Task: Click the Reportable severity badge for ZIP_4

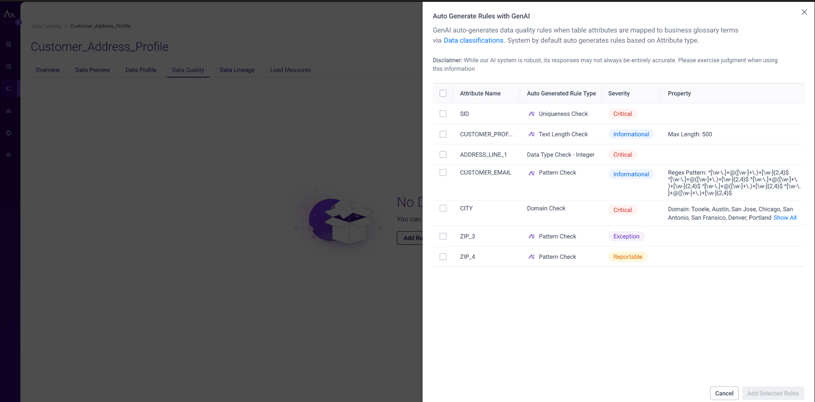Action: click(x=627, y=257)
